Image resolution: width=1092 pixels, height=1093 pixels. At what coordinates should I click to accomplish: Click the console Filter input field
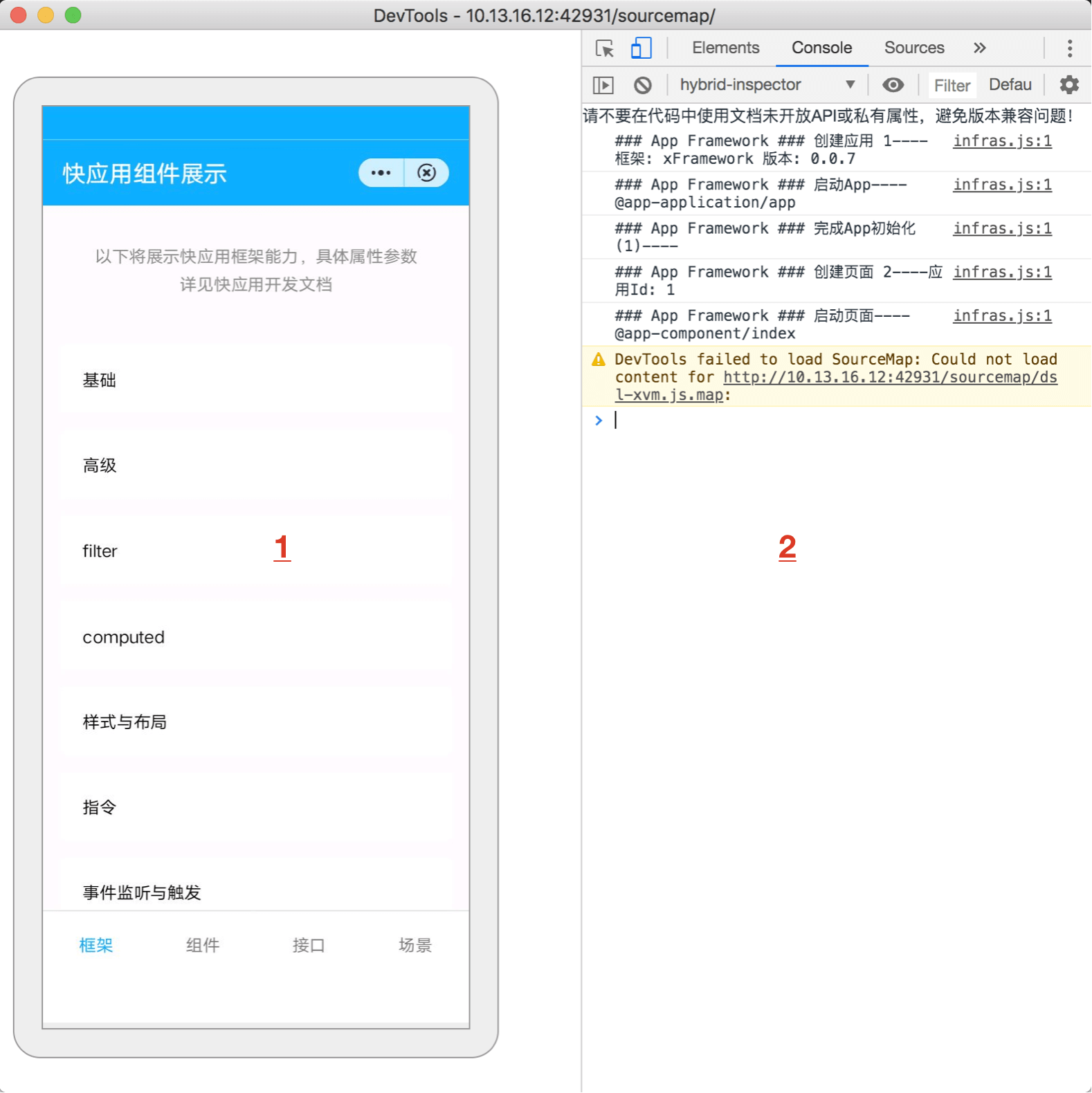point(952,86)
